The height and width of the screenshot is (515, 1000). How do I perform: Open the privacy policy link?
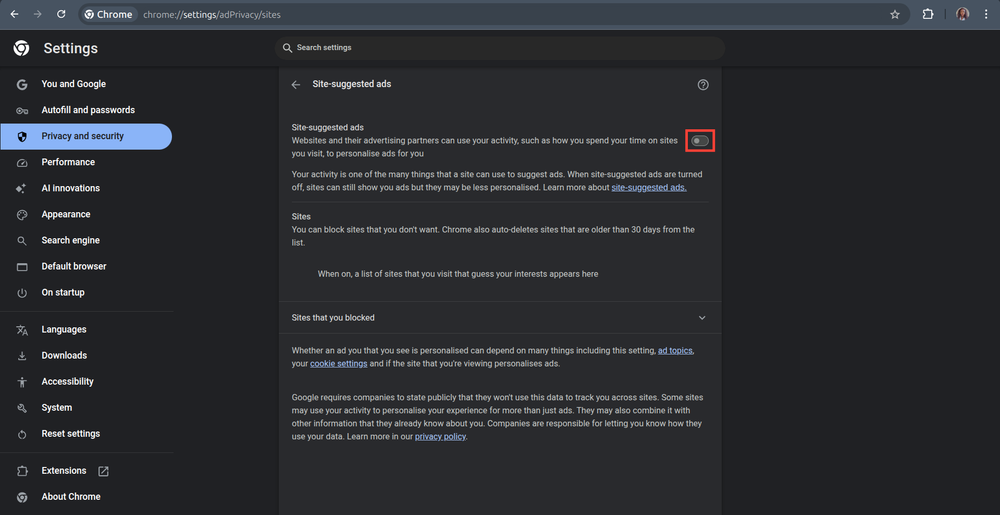point(441,436)
